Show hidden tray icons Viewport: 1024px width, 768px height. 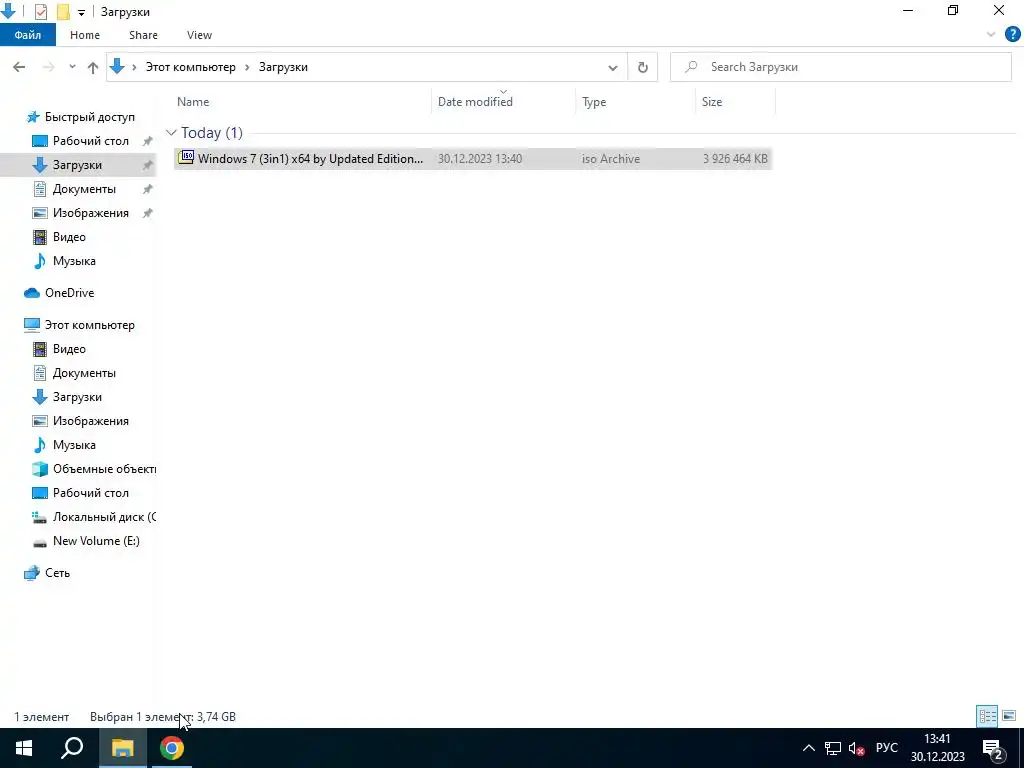(x=808, y=748)
